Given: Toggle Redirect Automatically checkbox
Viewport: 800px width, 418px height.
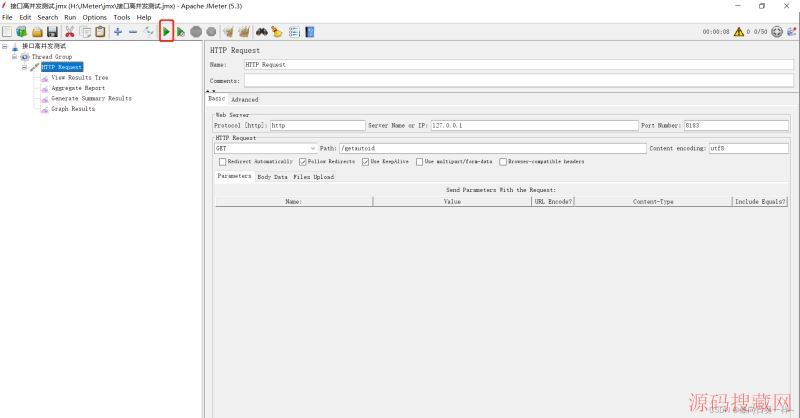Looking at the screenshot, I should point(222,162).
